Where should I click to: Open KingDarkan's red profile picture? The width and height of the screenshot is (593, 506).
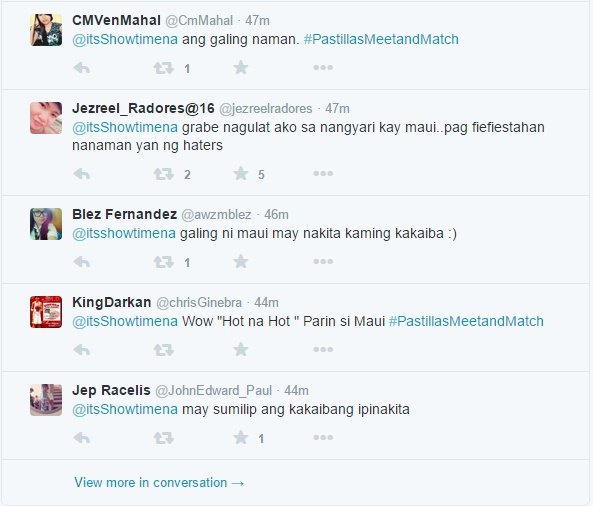[x=46, y=312]
